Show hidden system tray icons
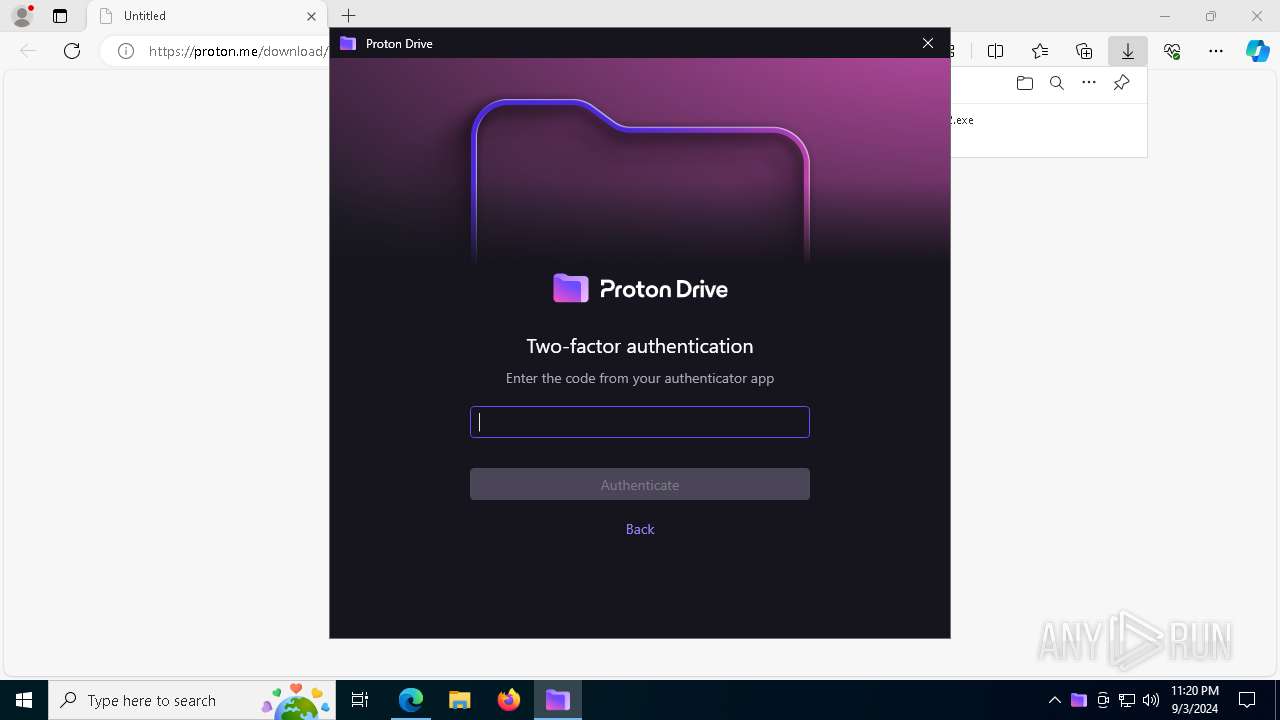Screen dimensions: 1280x720 (1054, 700)
